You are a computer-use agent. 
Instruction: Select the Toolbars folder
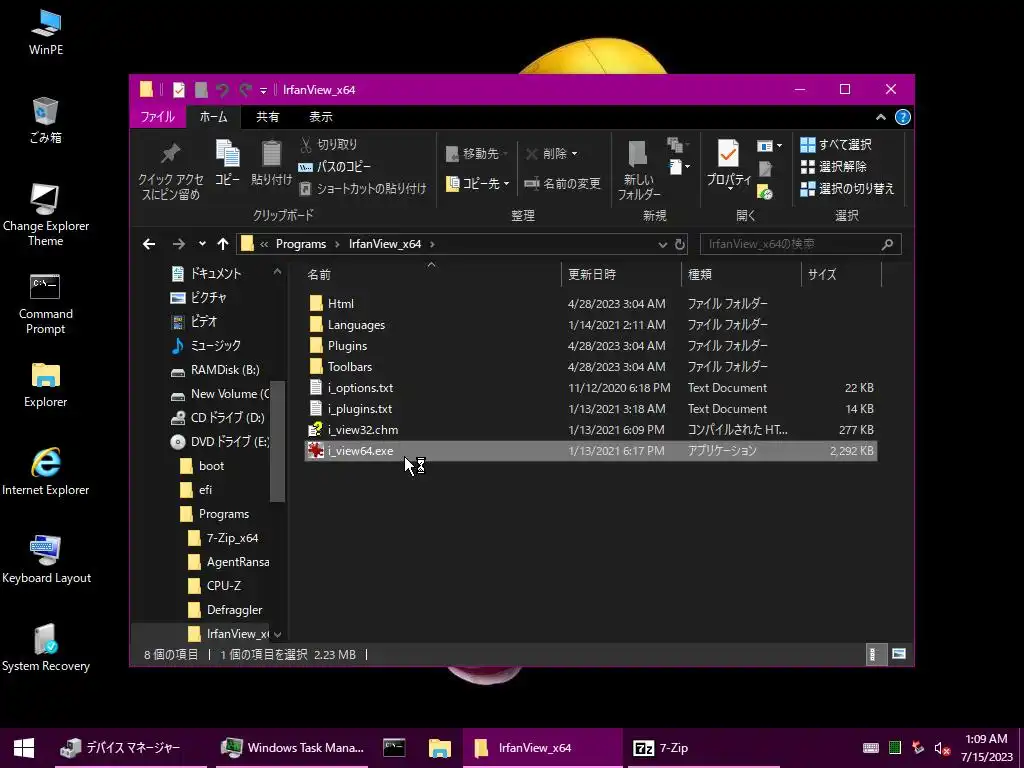pyautogui.click(x=590, y=366)
